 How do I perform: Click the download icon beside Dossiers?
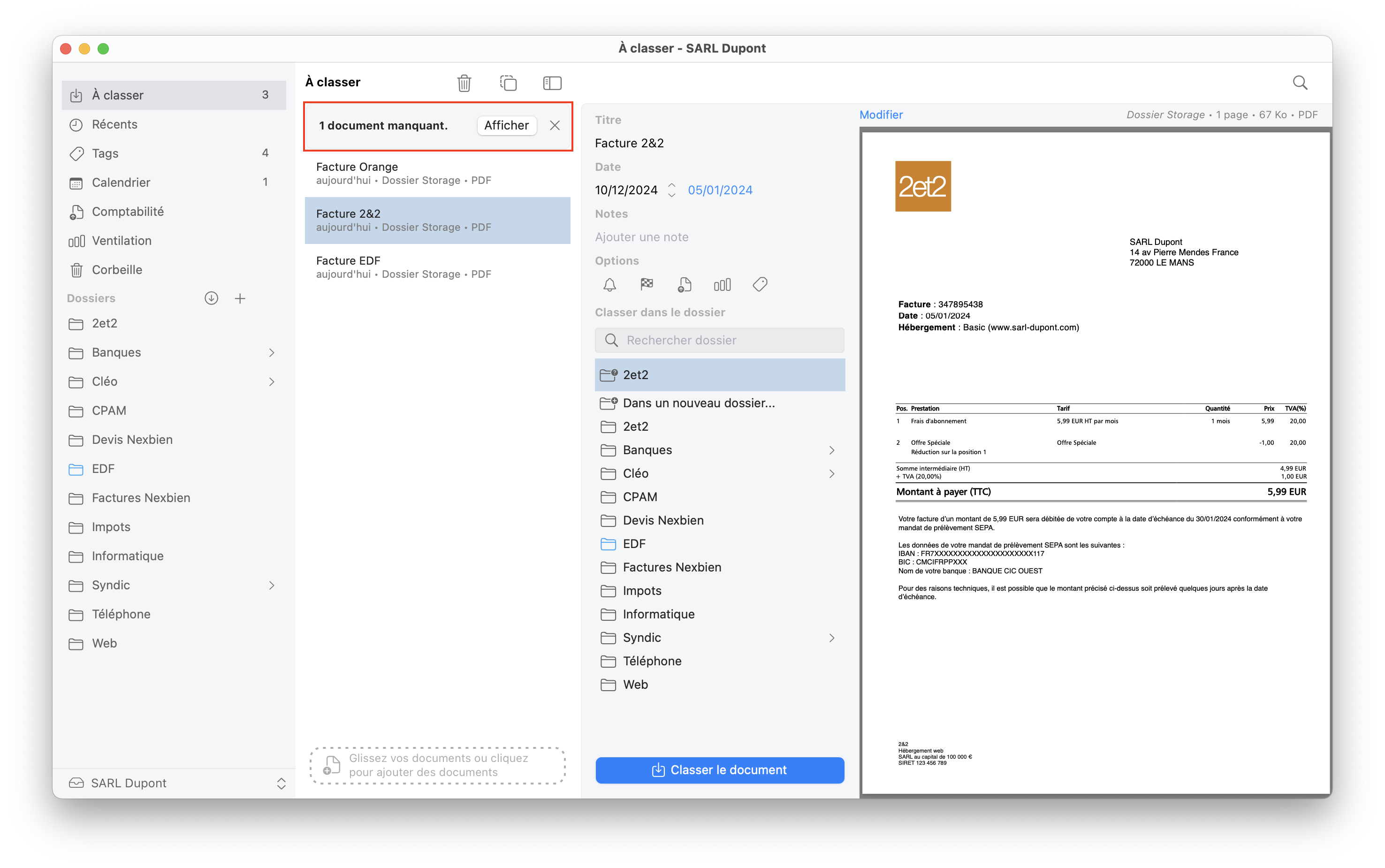pos(211,298)
